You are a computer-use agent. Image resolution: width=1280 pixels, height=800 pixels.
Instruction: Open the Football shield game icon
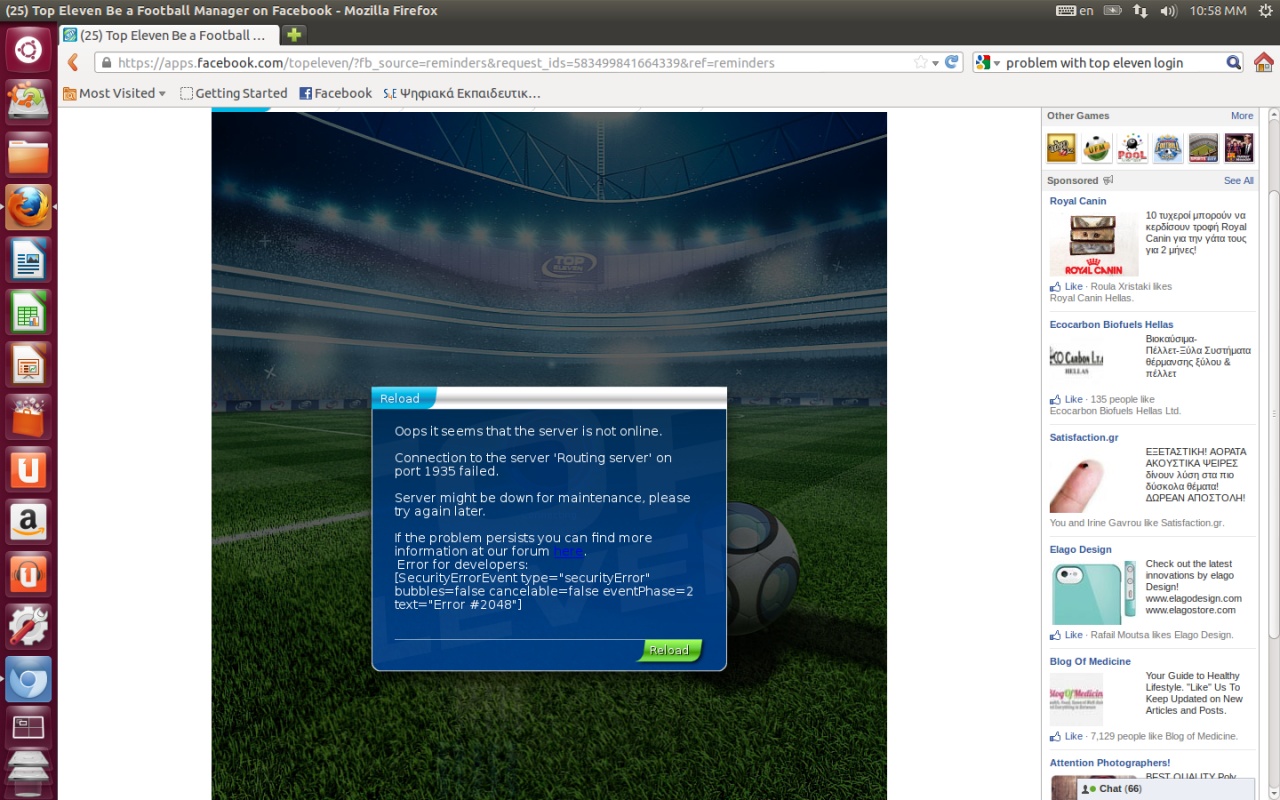point(1167,148)
